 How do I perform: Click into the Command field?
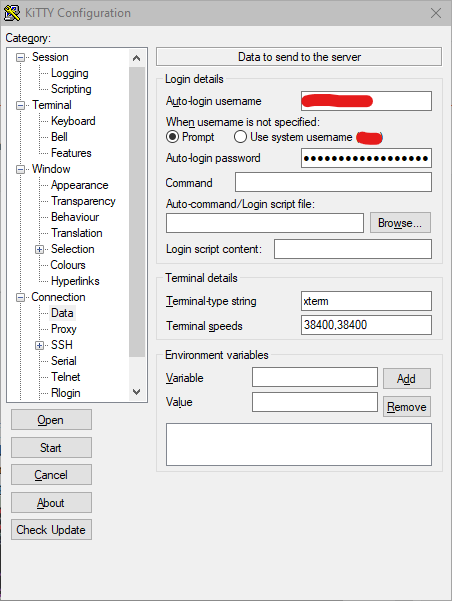pyautogui.click(x=333, y=182)
